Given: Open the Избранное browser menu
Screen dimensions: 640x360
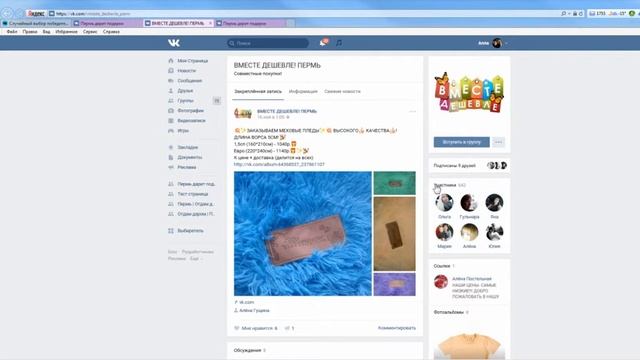Looking at the screenshot, I should (67, 31).
